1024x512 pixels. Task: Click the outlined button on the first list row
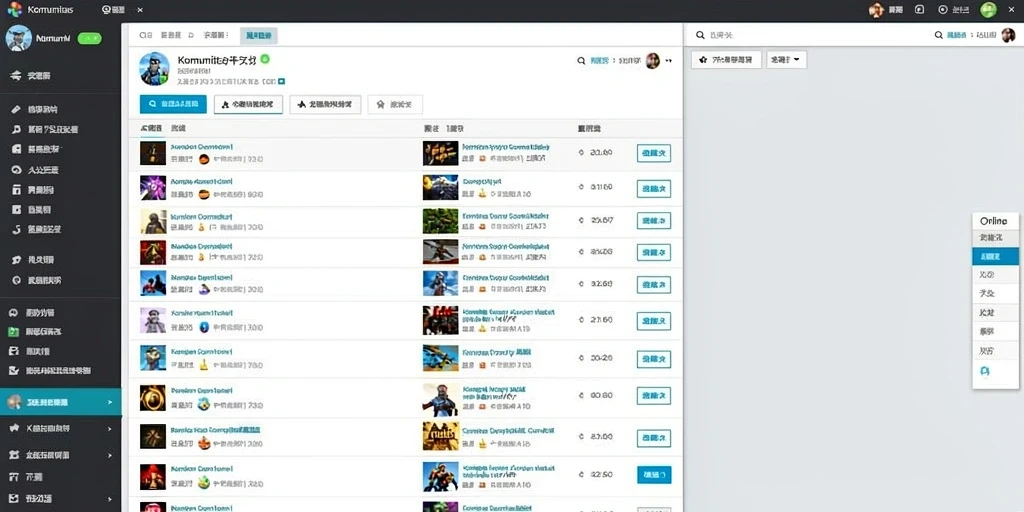(x=654, y=153)
